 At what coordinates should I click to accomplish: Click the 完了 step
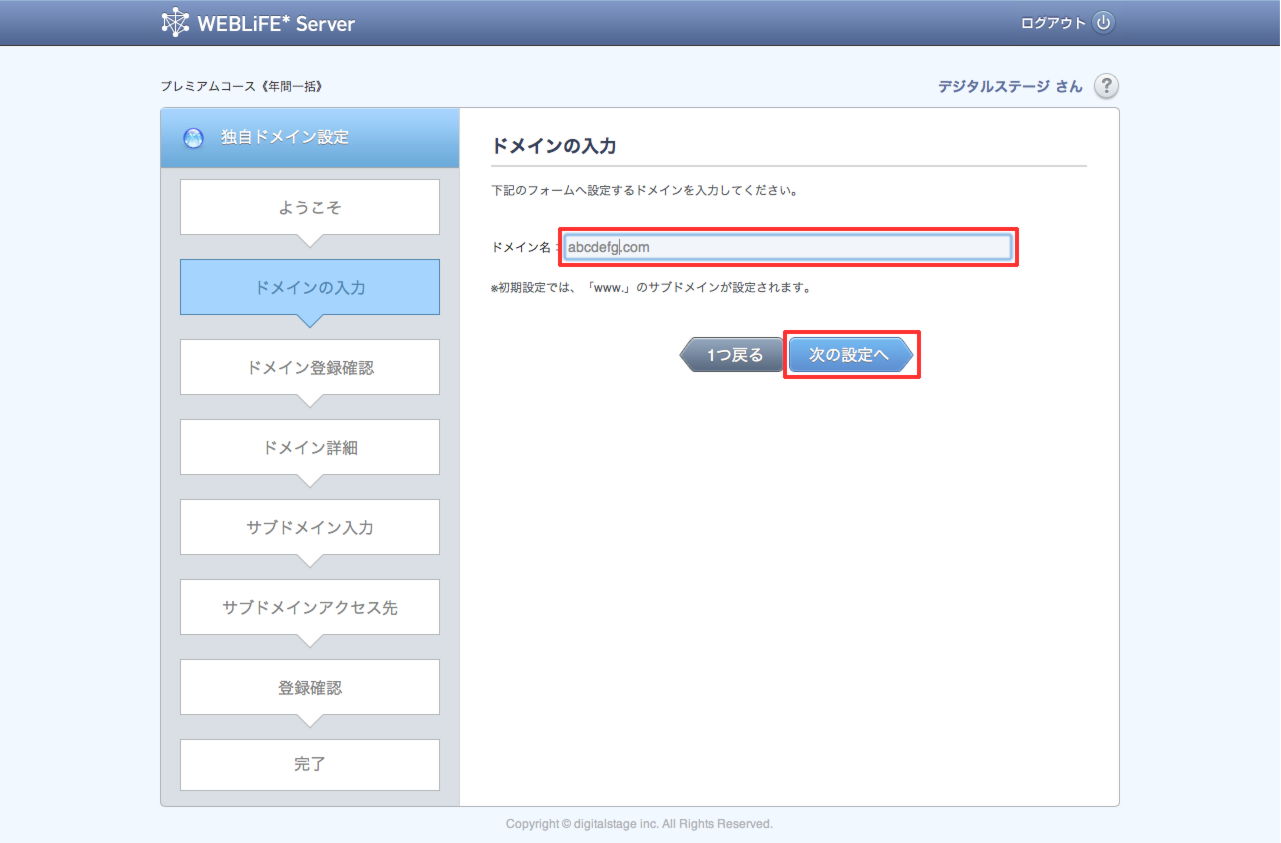click(310, 765)
